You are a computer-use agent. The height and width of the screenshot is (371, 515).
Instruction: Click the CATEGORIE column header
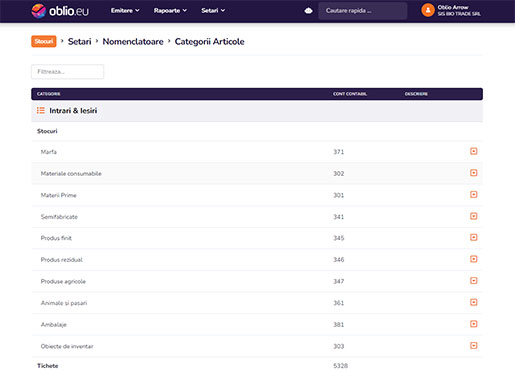click(48, 94)
